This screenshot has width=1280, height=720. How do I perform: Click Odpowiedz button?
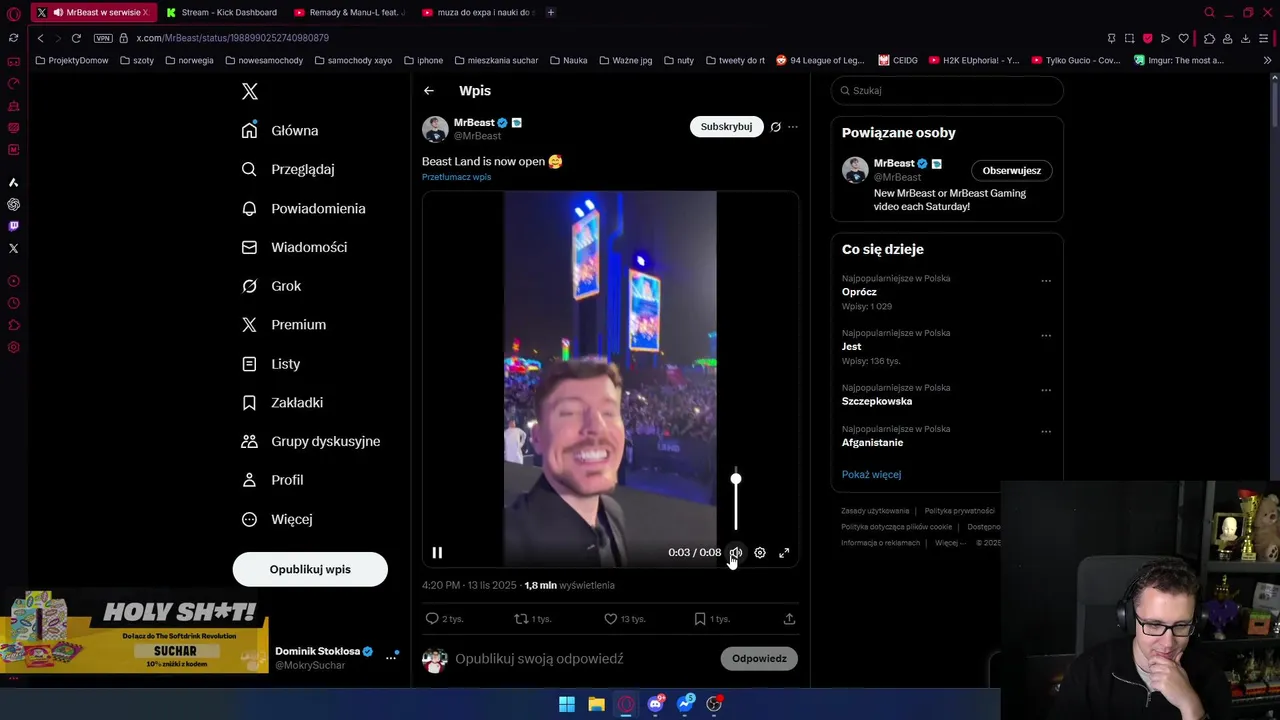tap(759, 659)
